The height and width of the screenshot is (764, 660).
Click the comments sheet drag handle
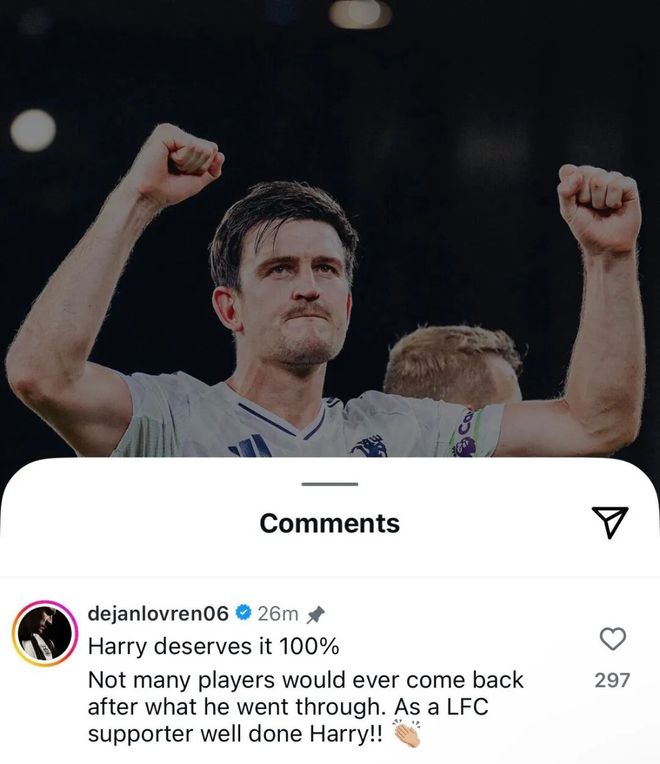tap(330, 484)
